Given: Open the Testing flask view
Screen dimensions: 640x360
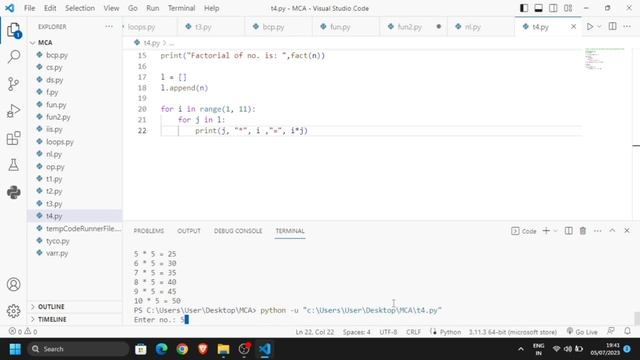Looking at the screenshot, I should pyautogui.click(x=13, y=165).
